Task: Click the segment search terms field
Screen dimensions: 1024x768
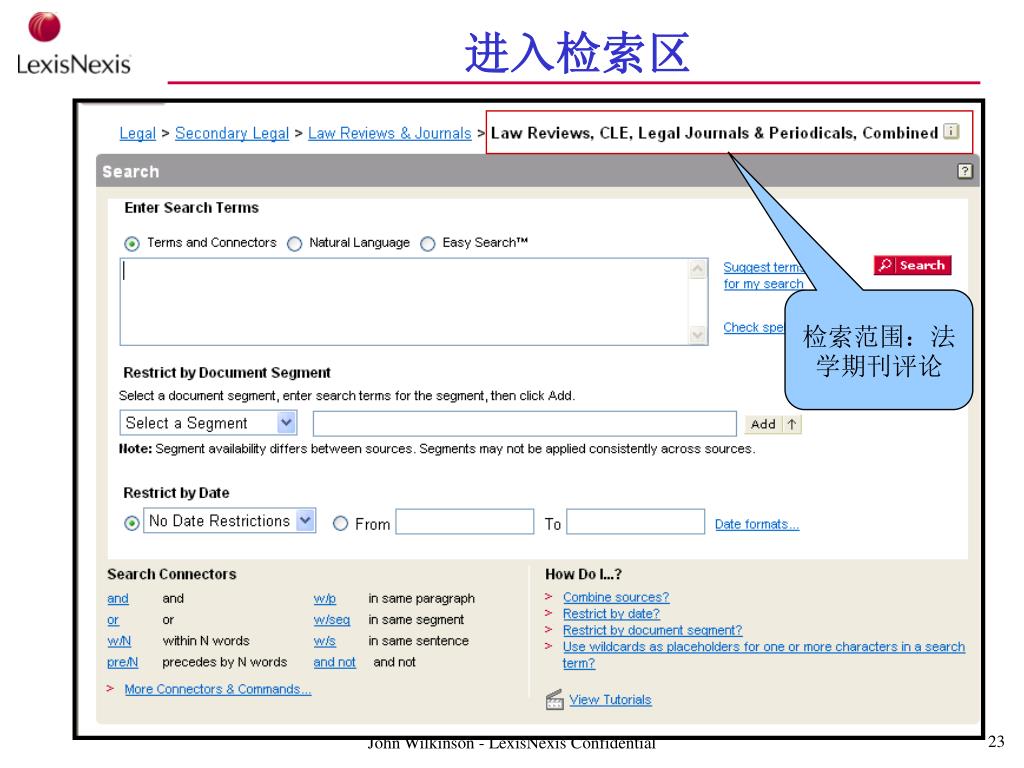Action: click(x=524, y=423)
